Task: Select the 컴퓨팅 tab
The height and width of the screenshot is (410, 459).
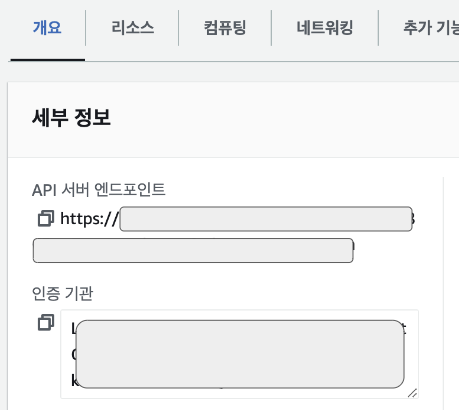Action: (x=225, y=27)
